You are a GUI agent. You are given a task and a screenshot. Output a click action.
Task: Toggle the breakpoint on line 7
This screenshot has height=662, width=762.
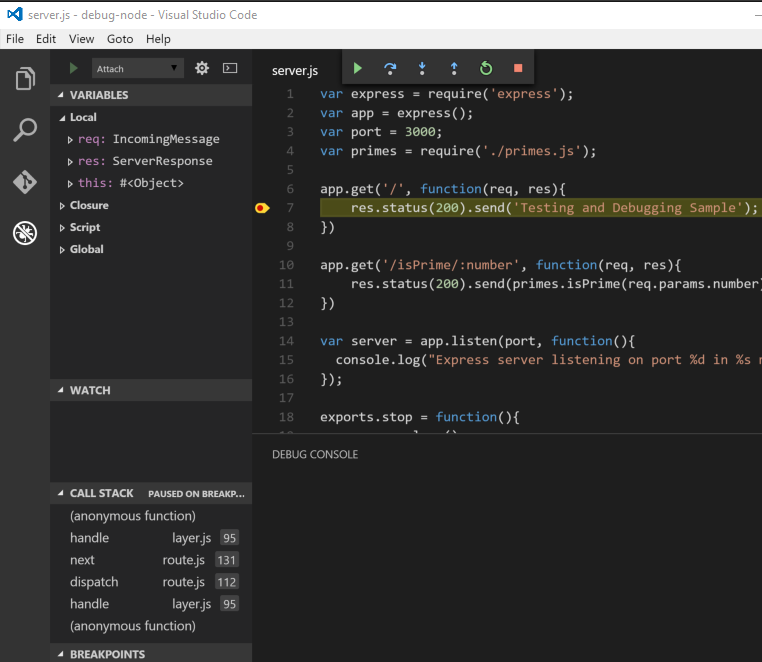click(261, 208)
